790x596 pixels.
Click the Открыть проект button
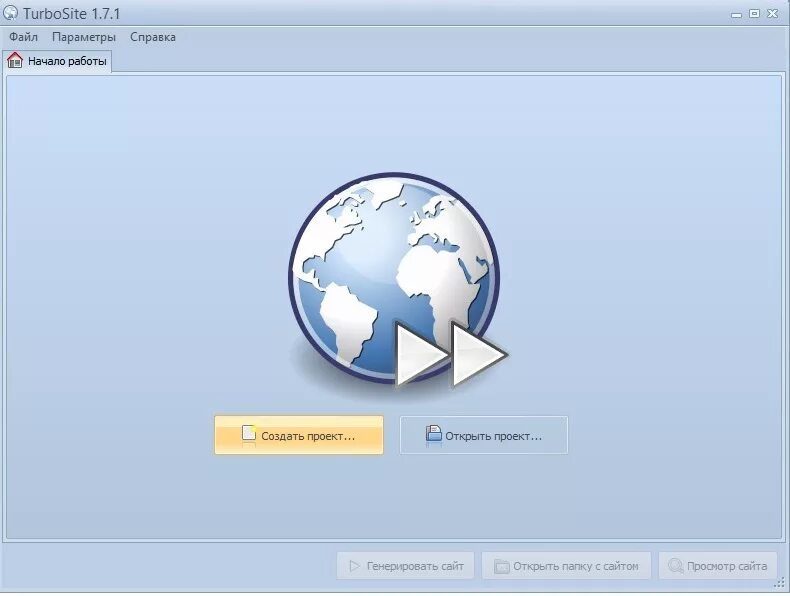coord(484,435)
